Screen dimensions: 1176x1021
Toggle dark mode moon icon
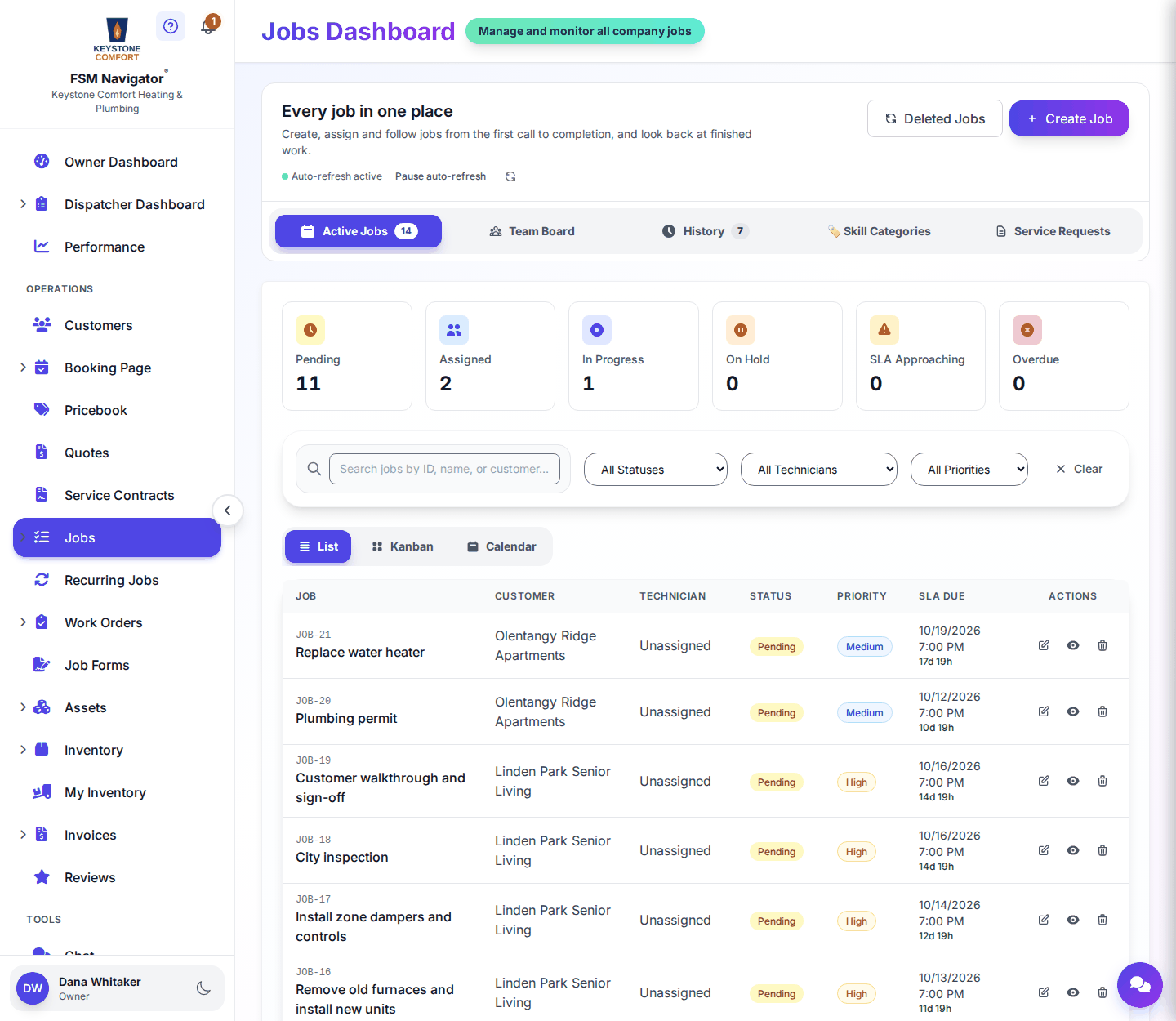click(203, 988)
